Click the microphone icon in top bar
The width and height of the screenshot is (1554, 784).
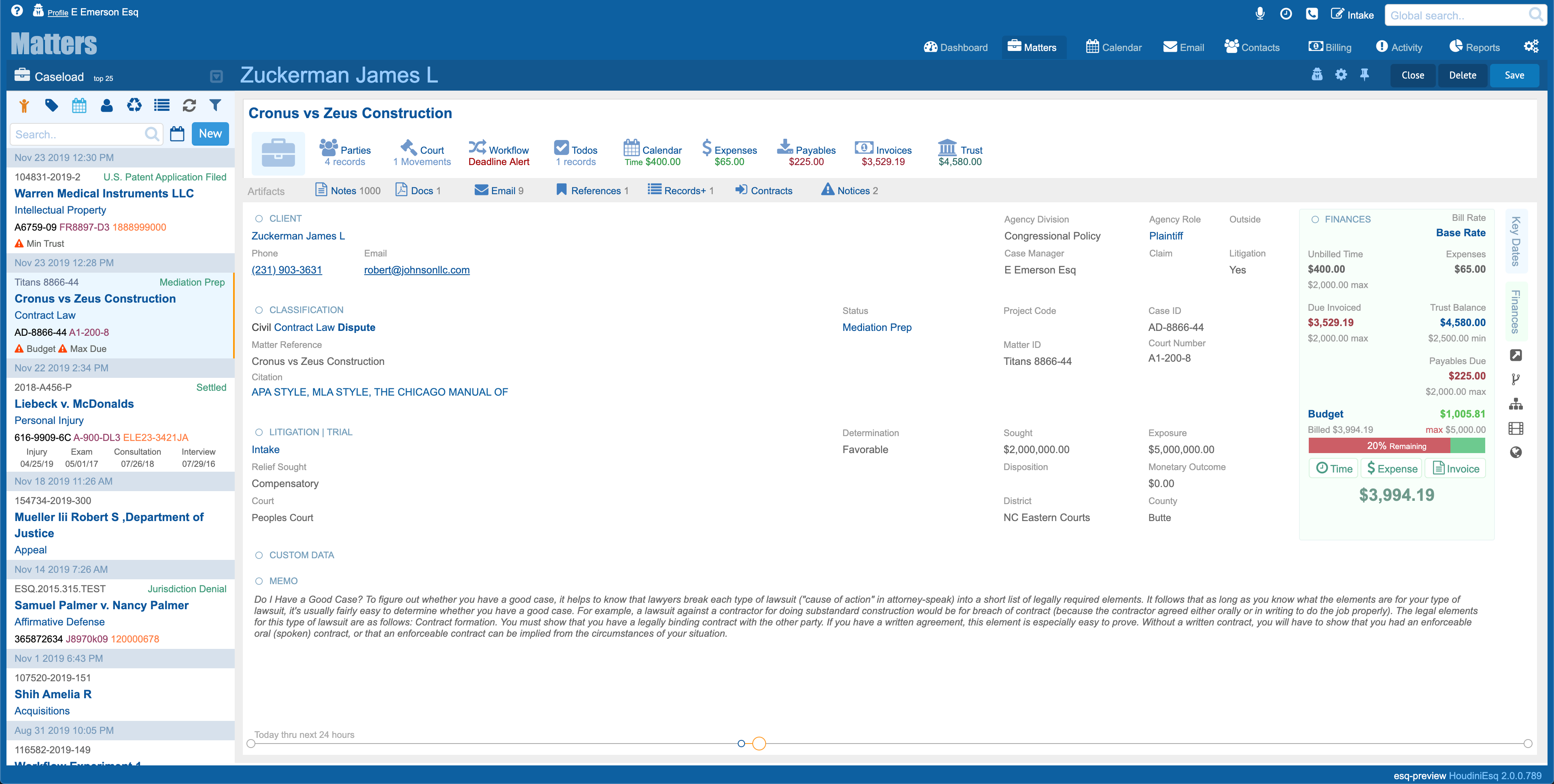click(1260, 14)
